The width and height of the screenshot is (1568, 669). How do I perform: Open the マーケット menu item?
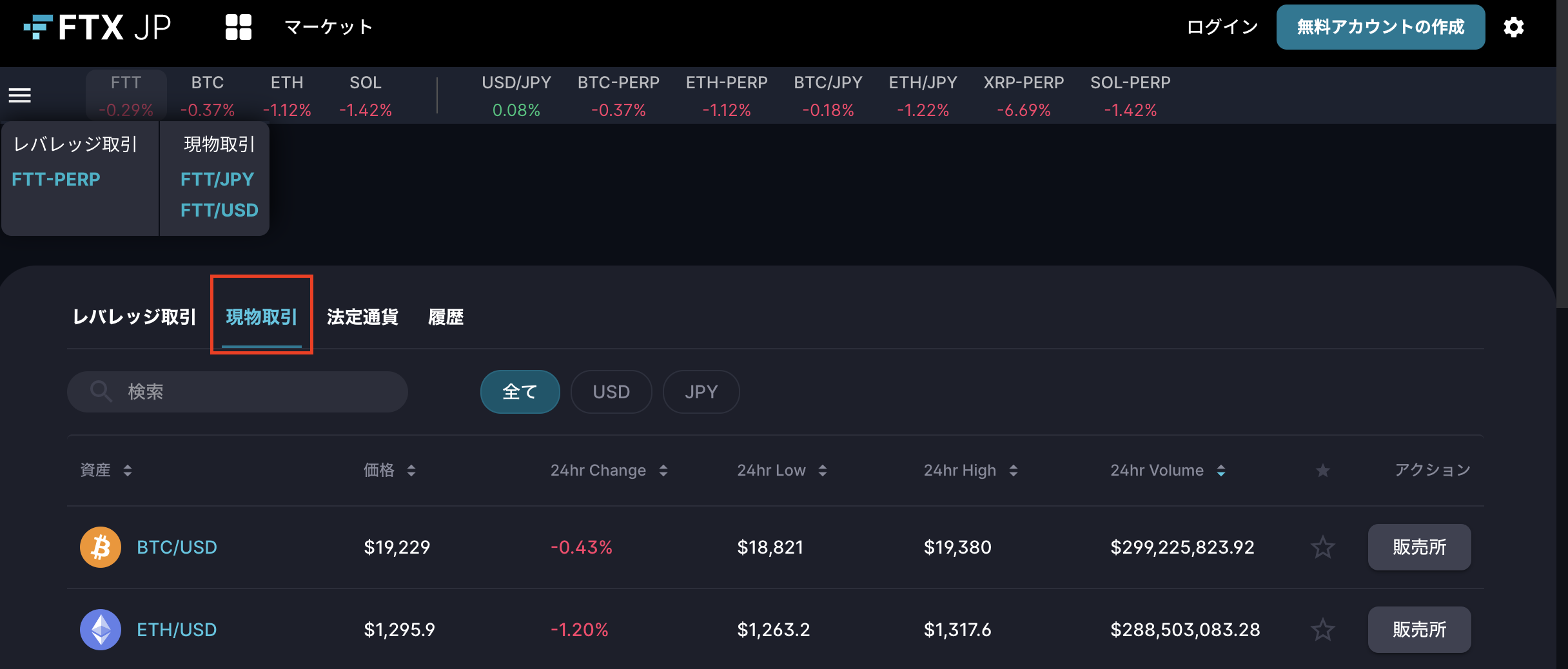click(329, 27)
